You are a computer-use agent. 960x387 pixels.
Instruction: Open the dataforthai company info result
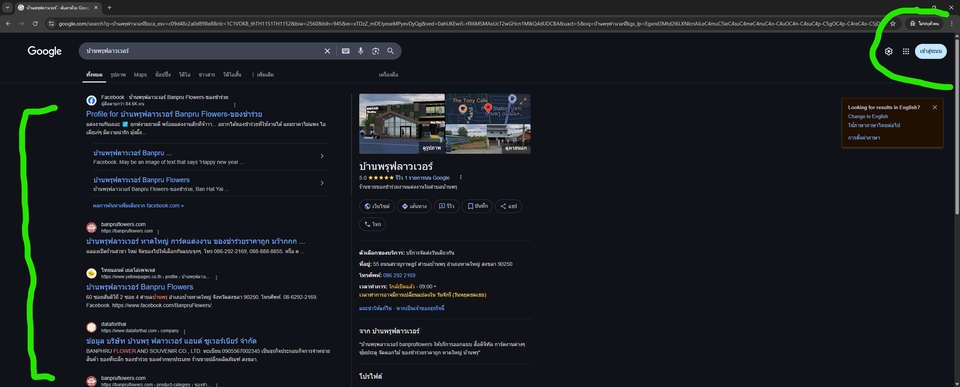click(x=171, y=340)
